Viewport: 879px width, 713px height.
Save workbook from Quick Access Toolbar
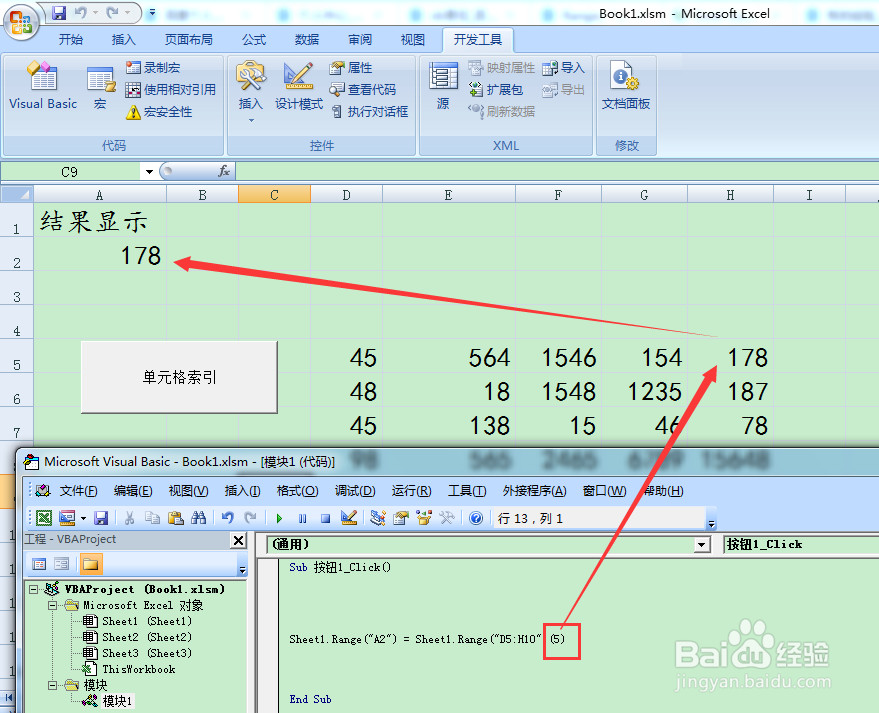[x=59, y=12]
